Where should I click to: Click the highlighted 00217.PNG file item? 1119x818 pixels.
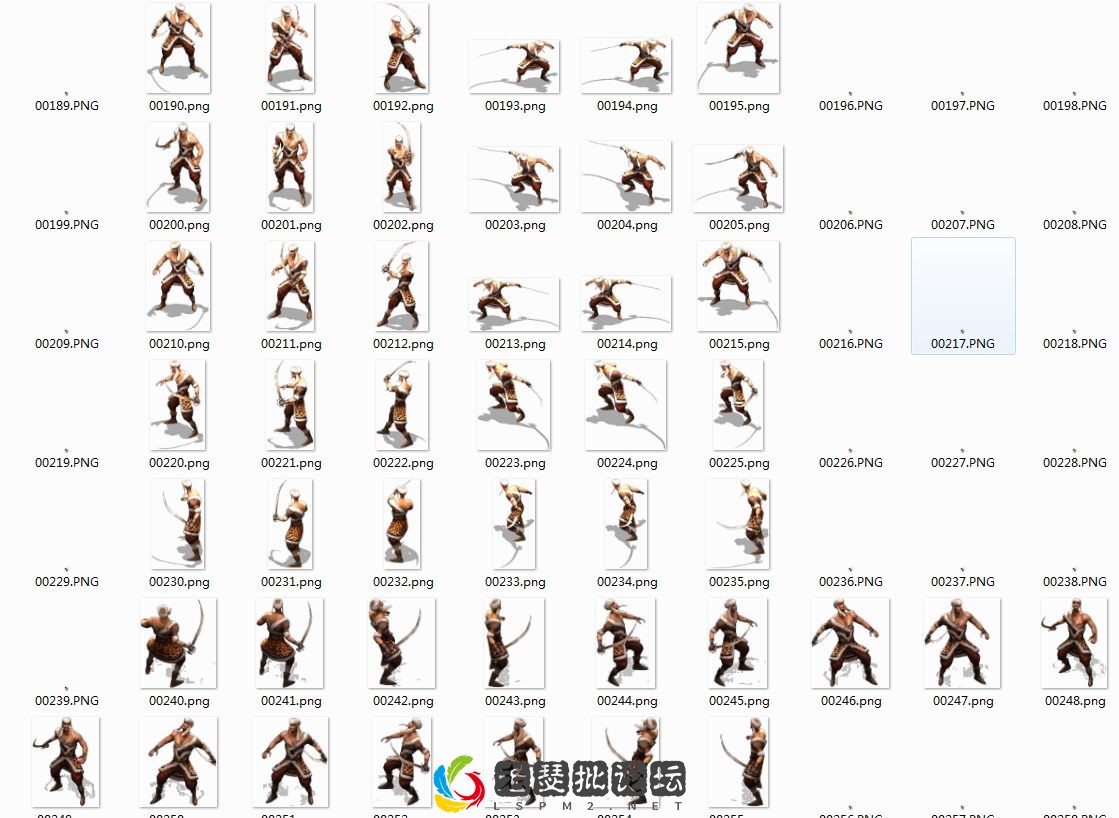[963, 296]
